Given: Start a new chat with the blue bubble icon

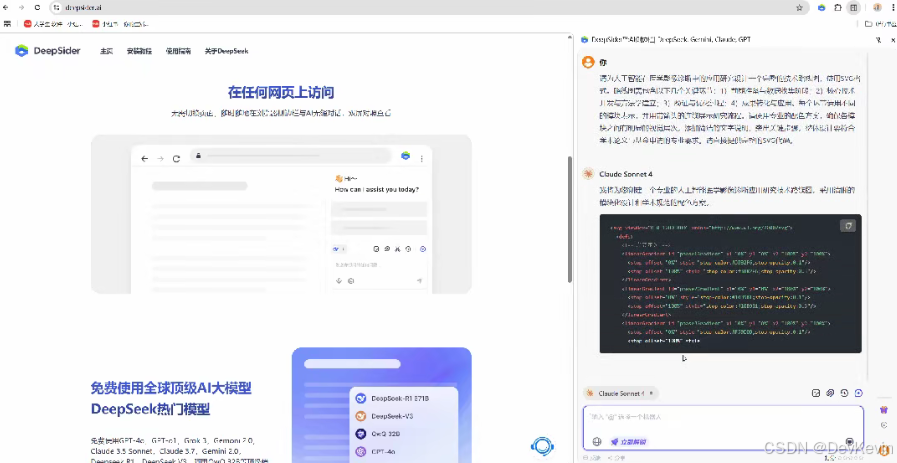Looking at the screenshot, I should point(859,393).
